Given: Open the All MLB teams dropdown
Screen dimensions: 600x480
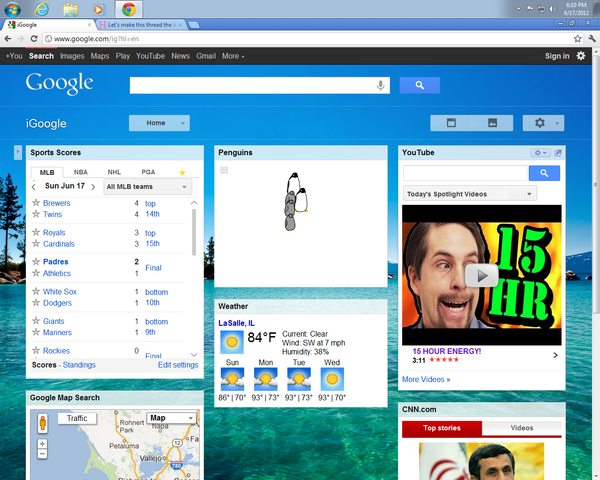Looking at the screenshot, I should 148,187.
